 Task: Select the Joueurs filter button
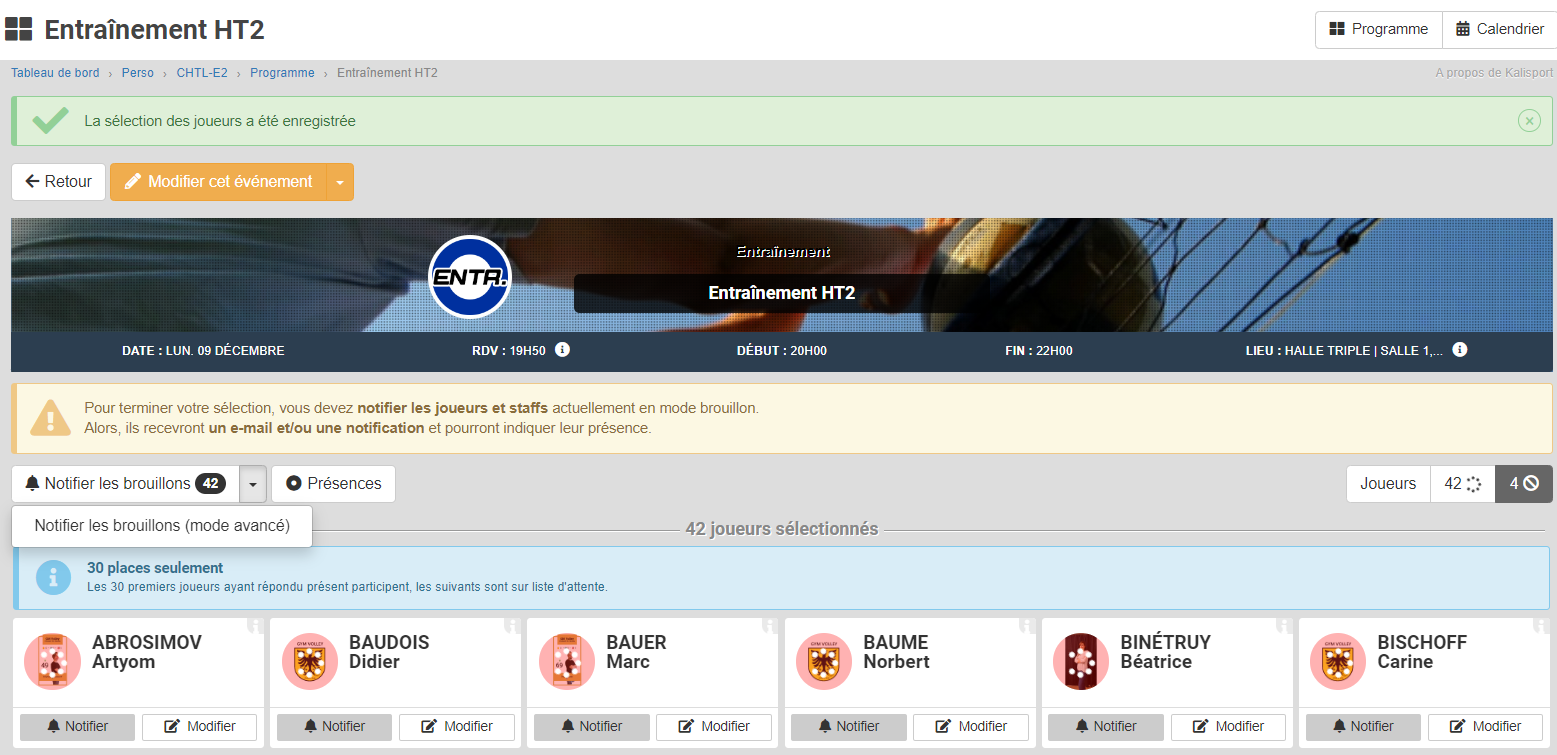pyautogui.click(x=1388, y=484)
